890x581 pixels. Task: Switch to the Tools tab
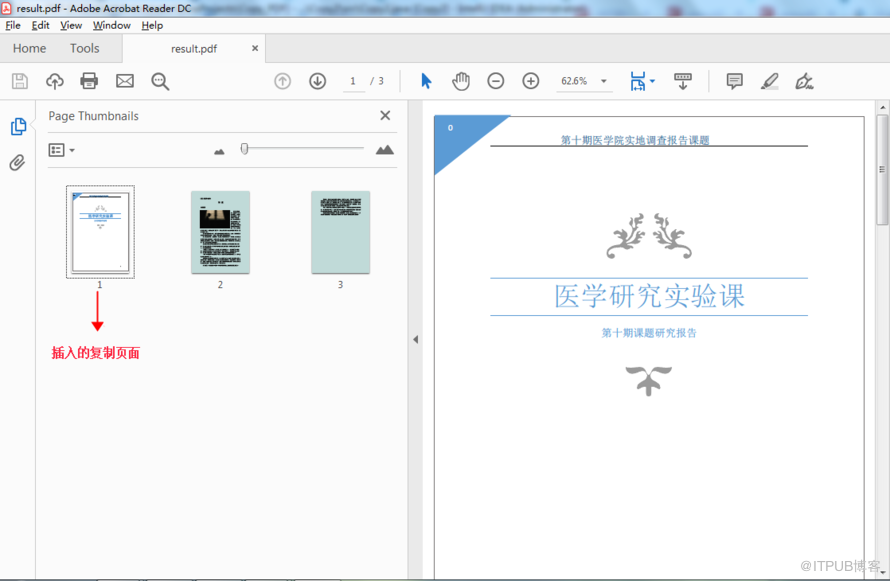click(85, 48)
